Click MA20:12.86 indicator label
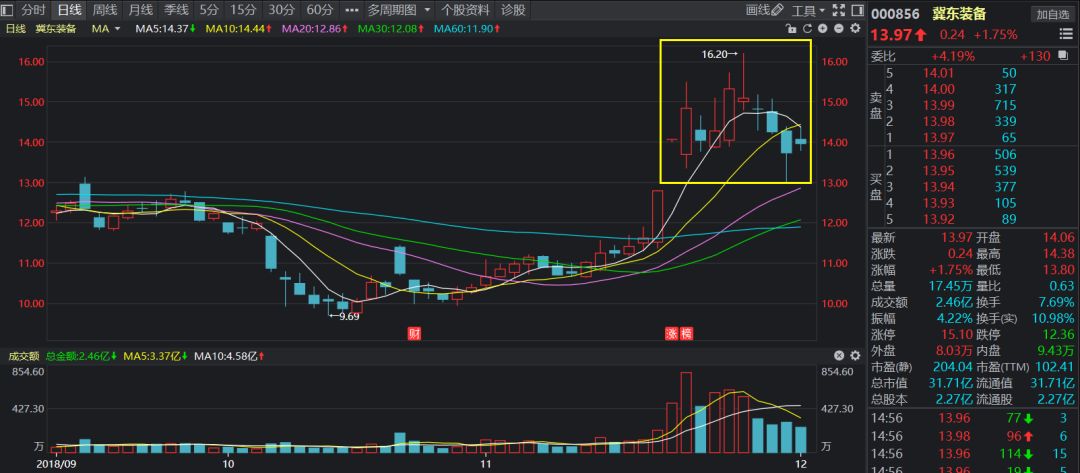 (x=315, y=28)
